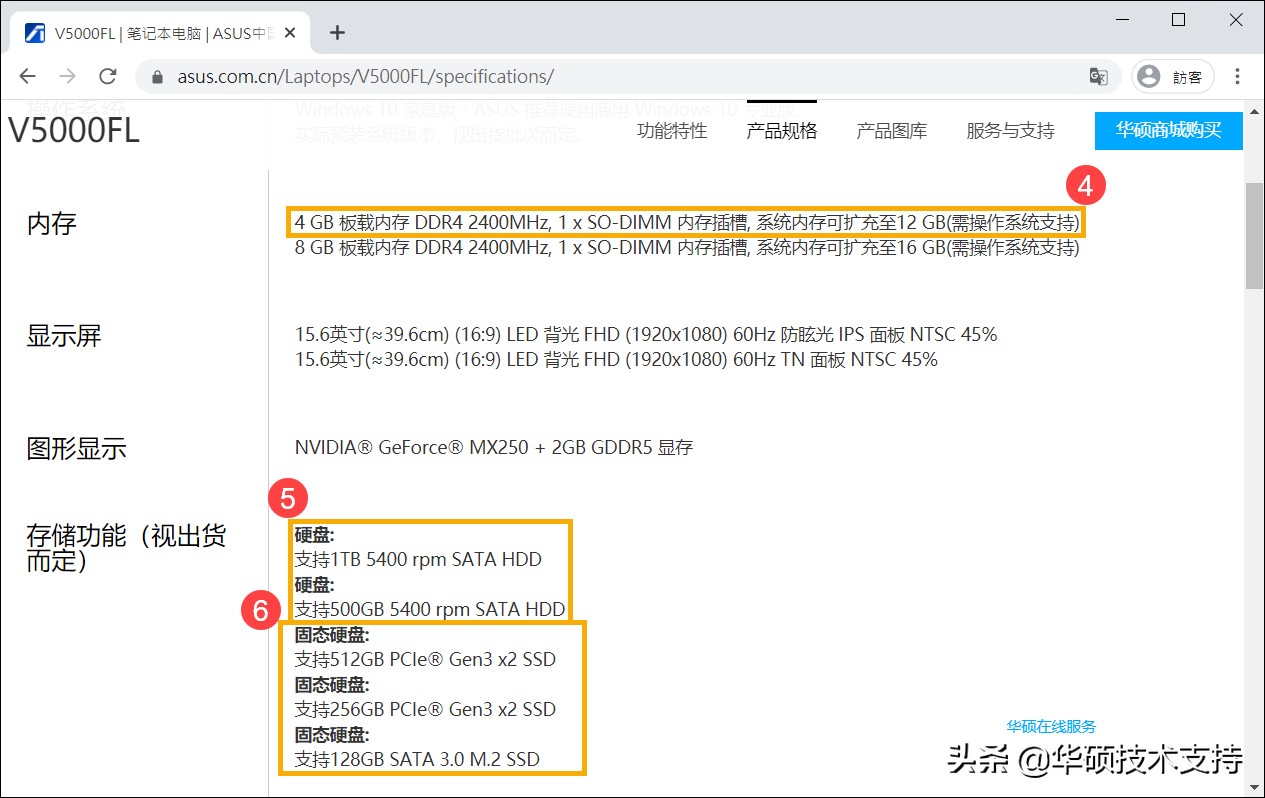The image size is (1265, 798).
Task: Reload the page with the refresh icon
Action: [x=108, y=76]
